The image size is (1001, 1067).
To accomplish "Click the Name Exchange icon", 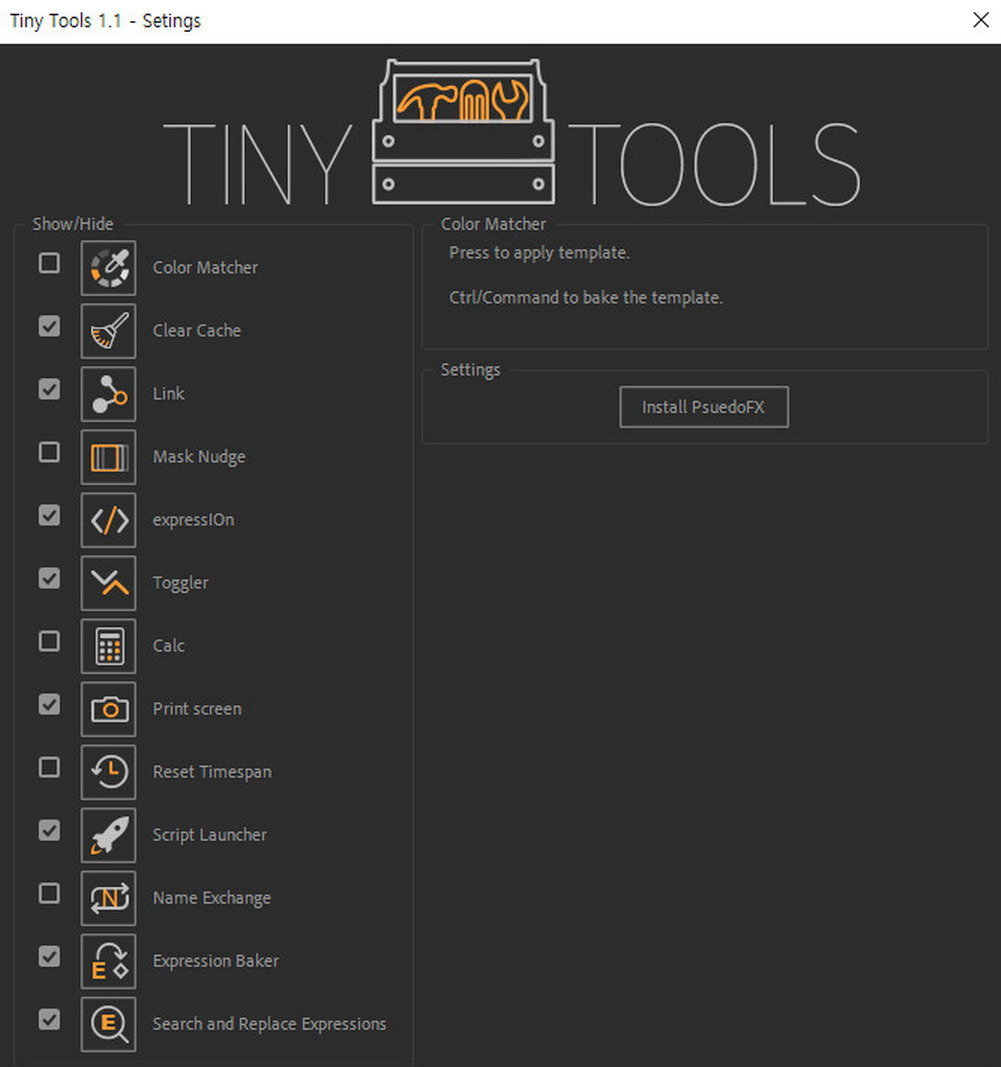I will click(108, 898).
